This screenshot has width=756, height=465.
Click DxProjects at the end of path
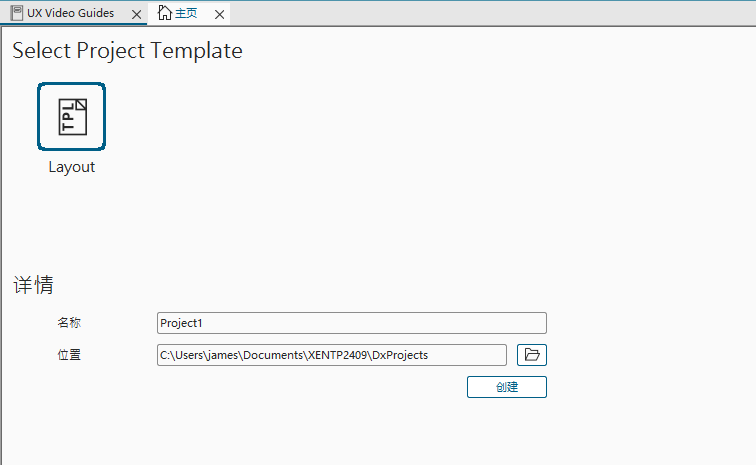click(x=399, y=355)
